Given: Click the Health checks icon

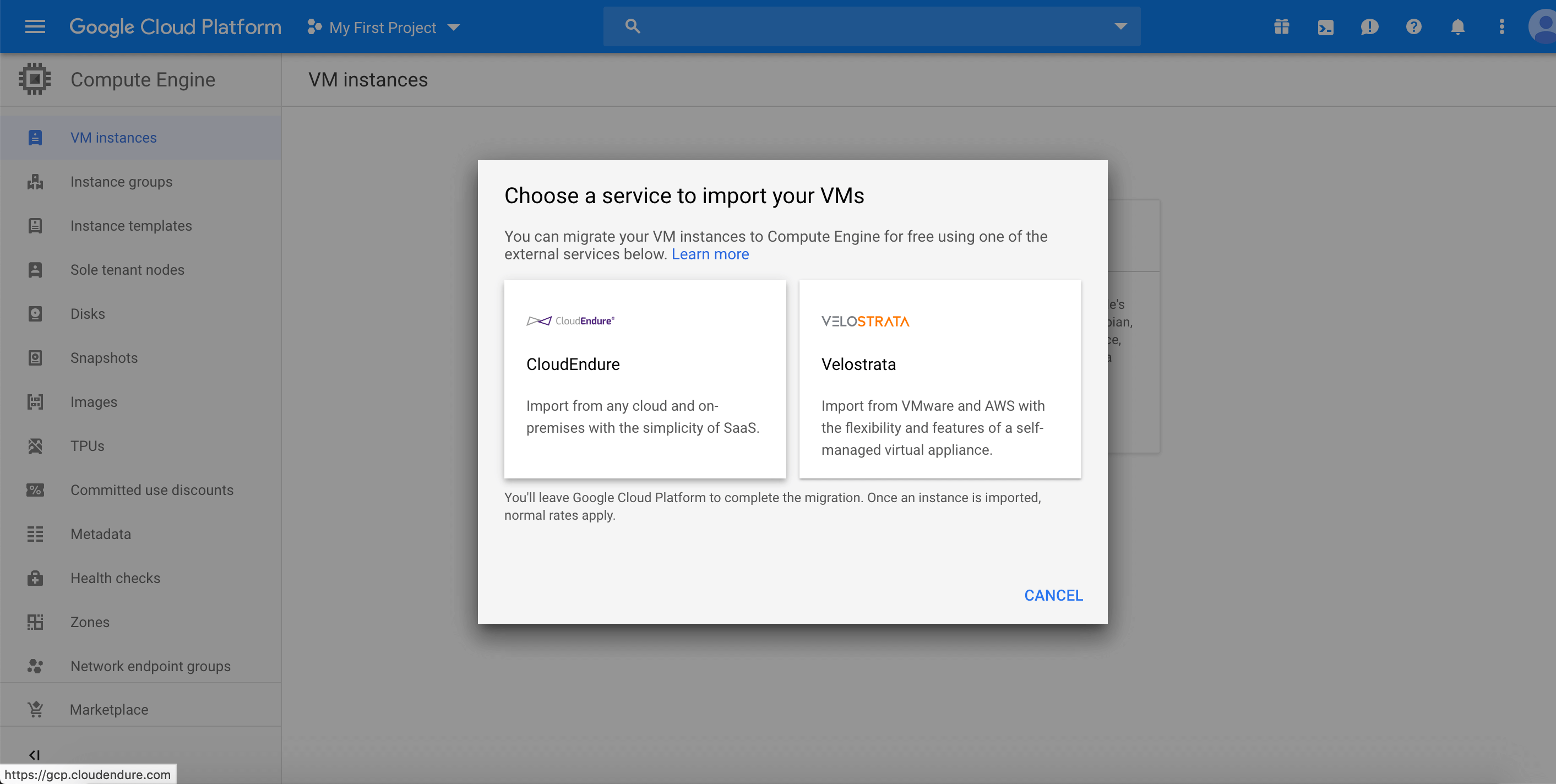Looking at the screenshot, I should pos(35,579).
